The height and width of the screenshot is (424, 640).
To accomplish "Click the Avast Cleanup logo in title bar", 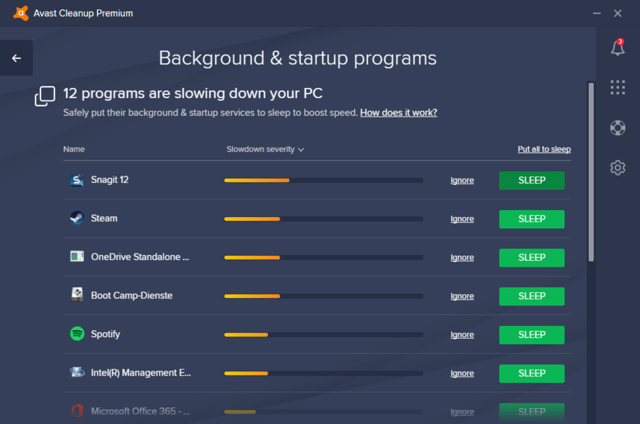I will (13, 13).
